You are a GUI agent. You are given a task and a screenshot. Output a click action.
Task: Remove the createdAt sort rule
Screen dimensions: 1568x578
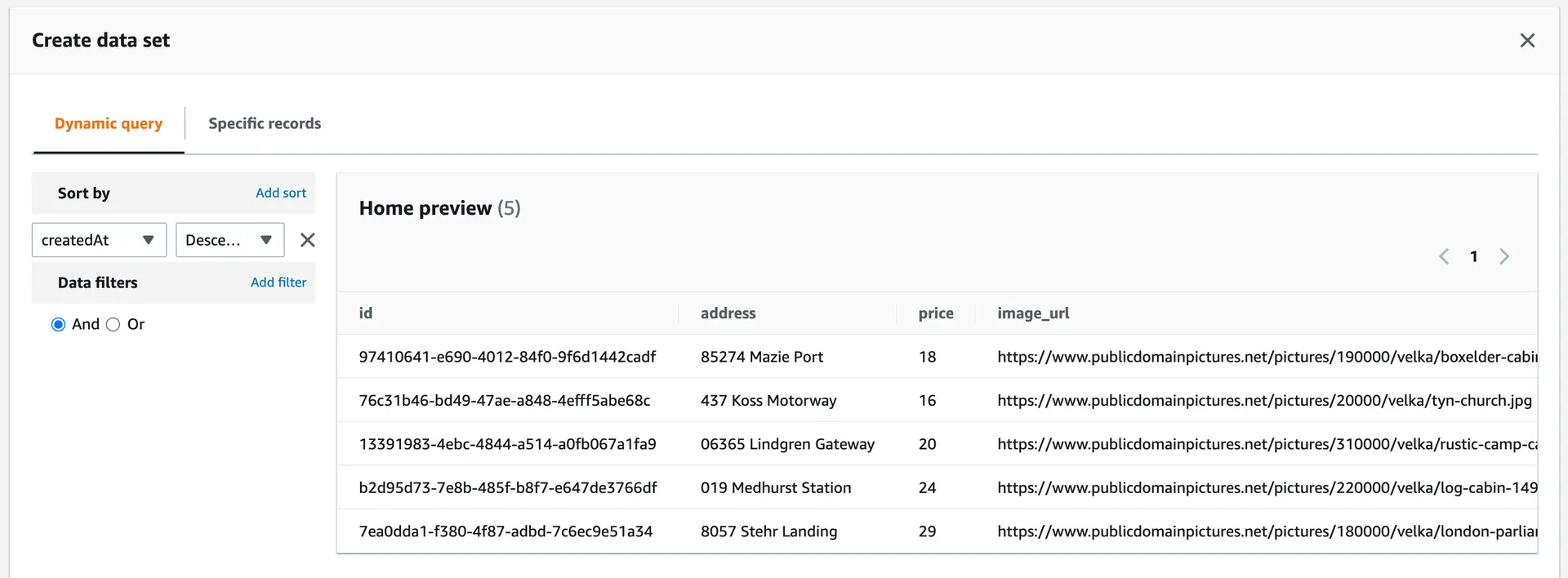[307, 240]
